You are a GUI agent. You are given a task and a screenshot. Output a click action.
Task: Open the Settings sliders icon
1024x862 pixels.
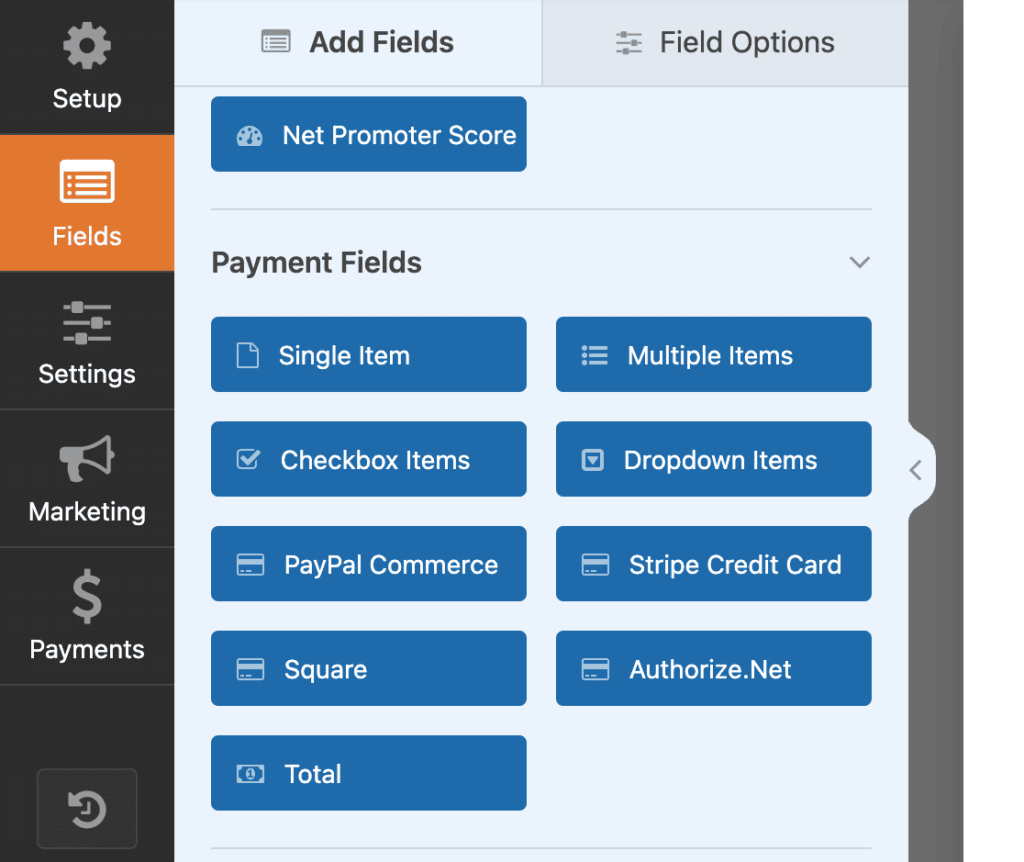pyautogui.click(x=86, y=323)
